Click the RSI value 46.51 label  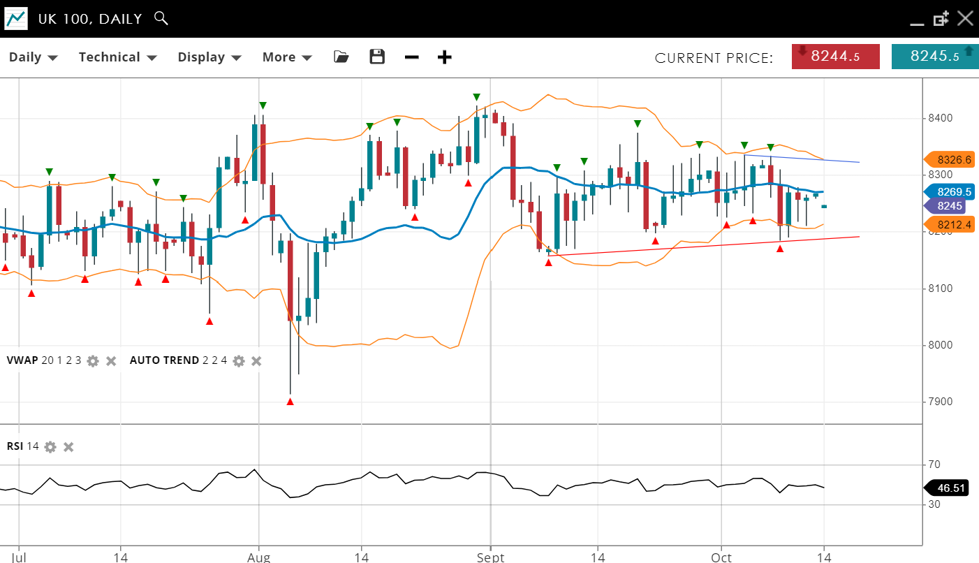click(951, 488)
